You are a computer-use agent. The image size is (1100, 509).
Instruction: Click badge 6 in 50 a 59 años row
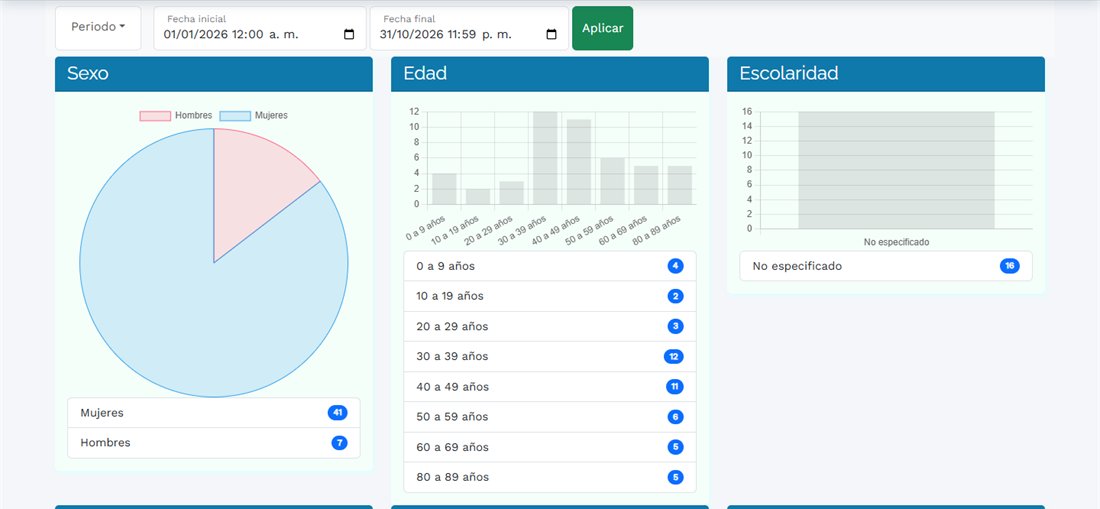(676, 417)
